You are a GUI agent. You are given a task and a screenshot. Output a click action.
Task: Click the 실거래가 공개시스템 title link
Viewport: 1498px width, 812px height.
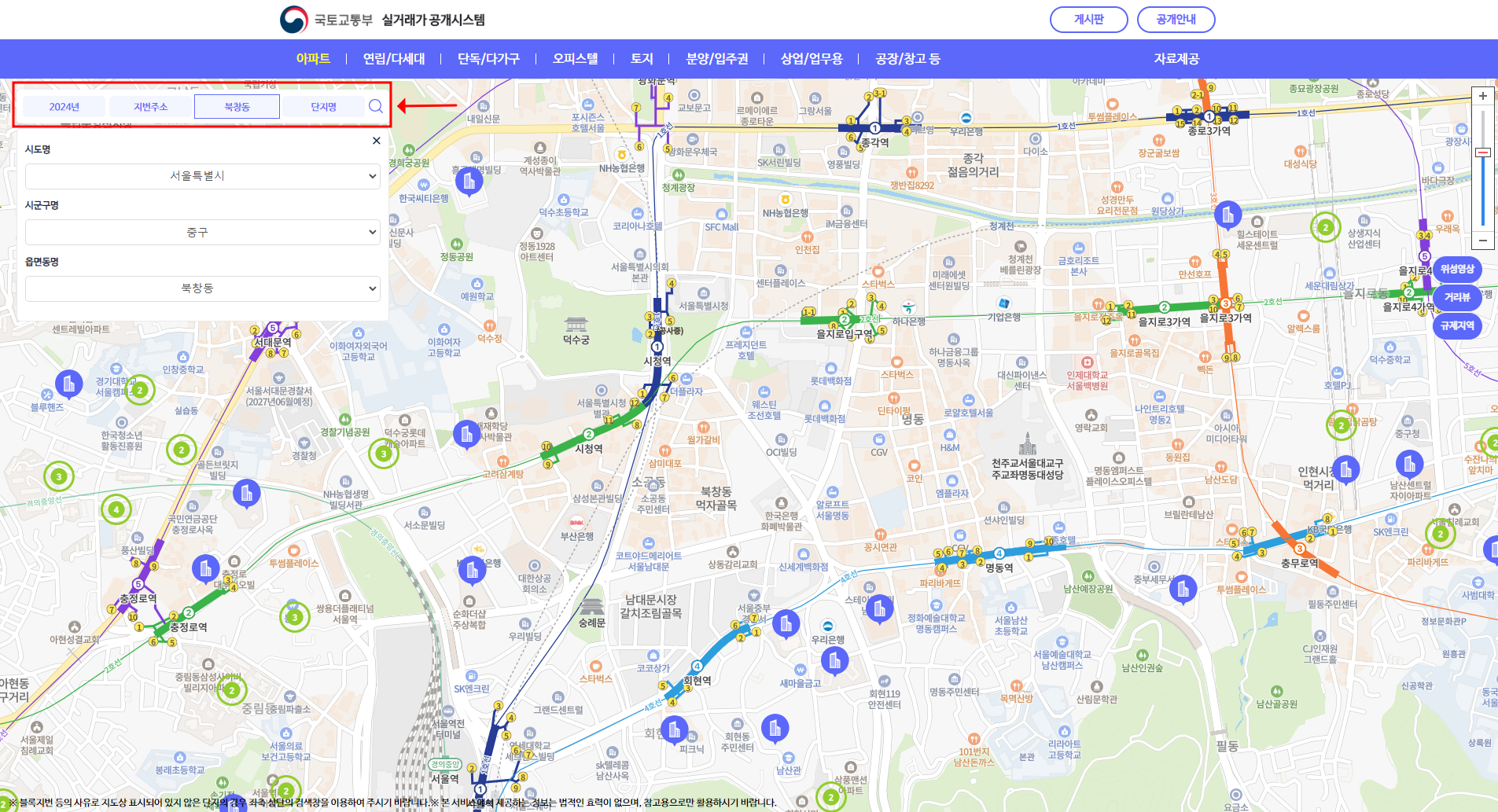(x=433, y=20)
